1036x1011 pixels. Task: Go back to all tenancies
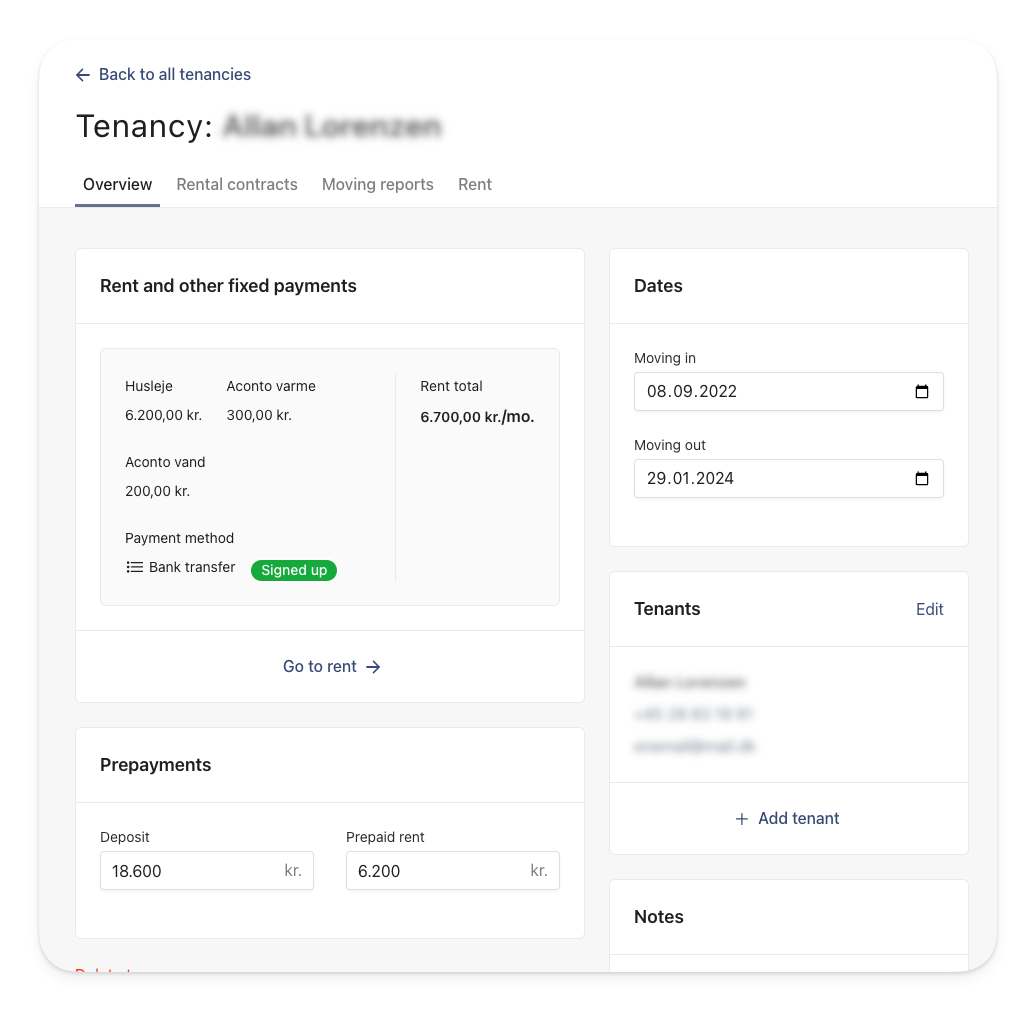click(163, 75)
